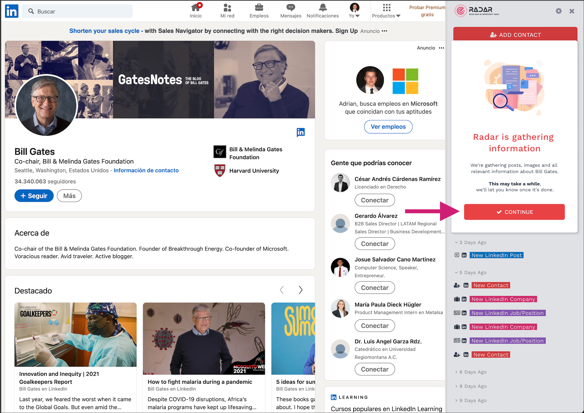584x413 pixels.
Task: Collapse the 3 Days Ago section
Action: pos(471,242)
